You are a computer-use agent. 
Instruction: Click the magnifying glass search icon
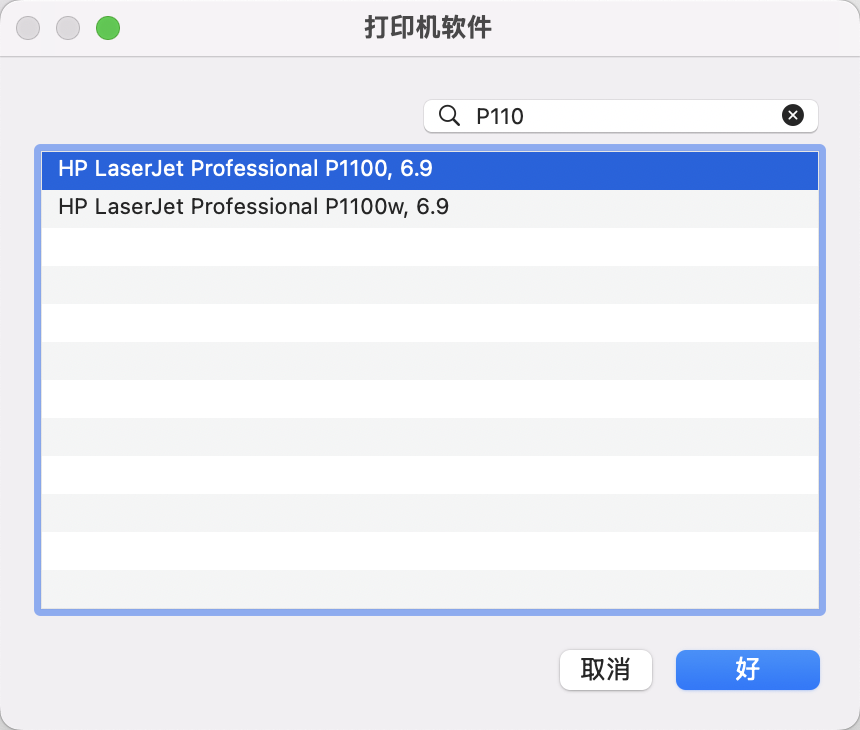[x=449, y=116]
